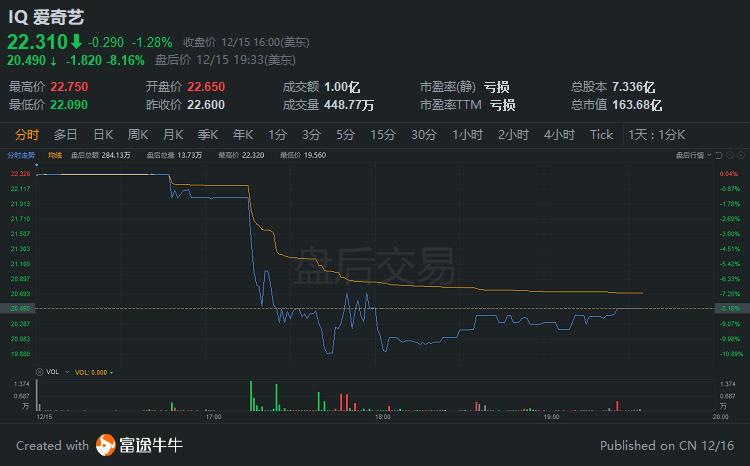This screenshot has height=466, width=750.
Task: Open the VOL: 0.000 value dropdown arrow
Action: pos(111,373)
